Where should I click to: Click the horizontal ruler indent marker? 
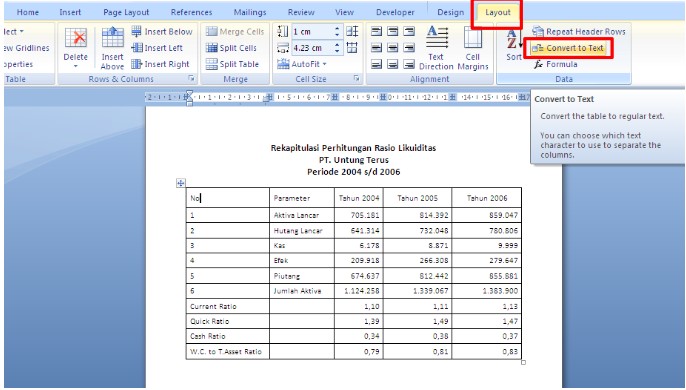tap(189, 98)
